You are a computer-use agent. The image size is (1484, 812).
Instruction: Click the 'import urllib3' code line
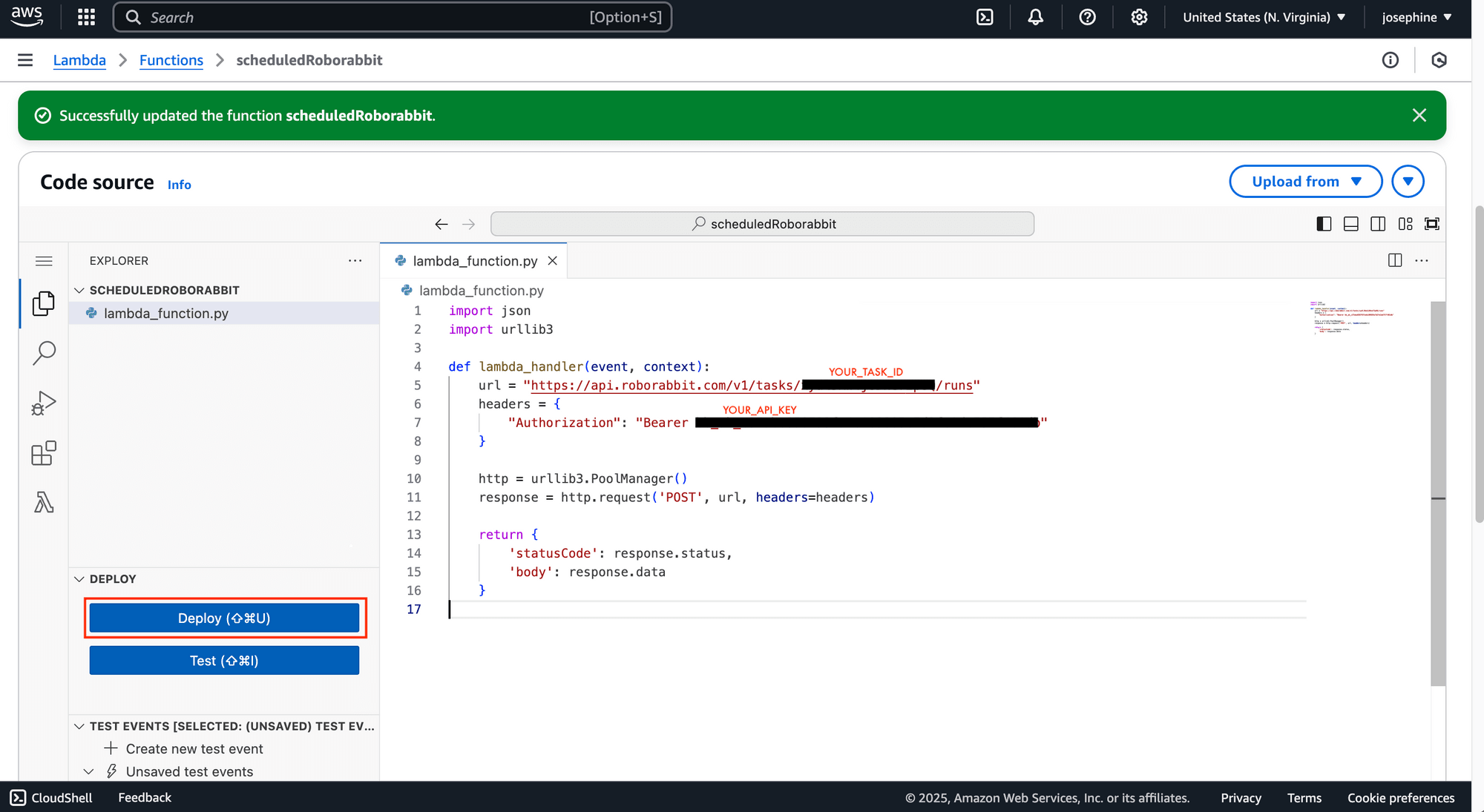(x=501, y=329)
